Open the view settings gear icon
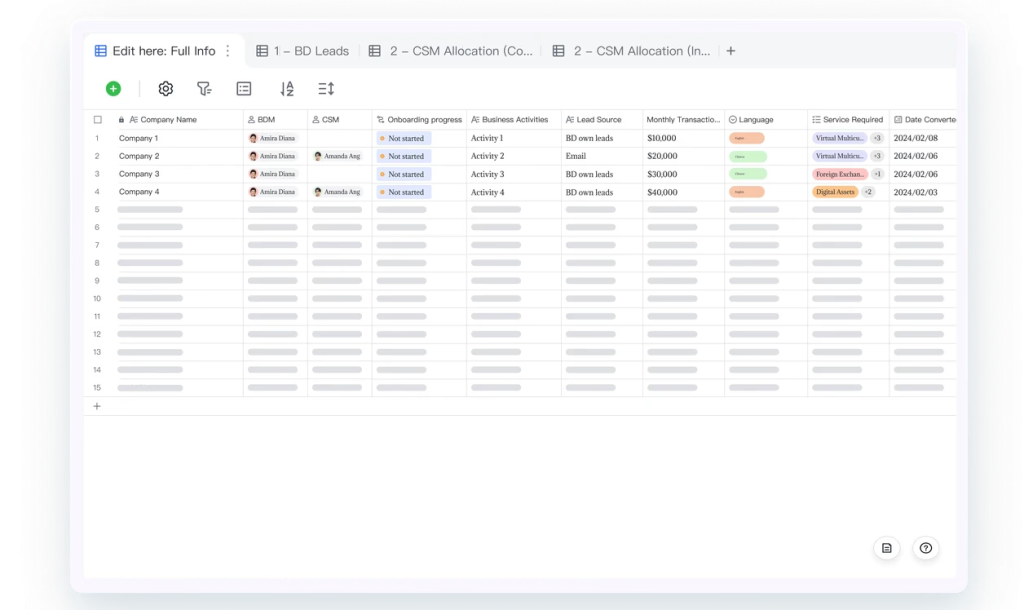 tap(166, 88)
